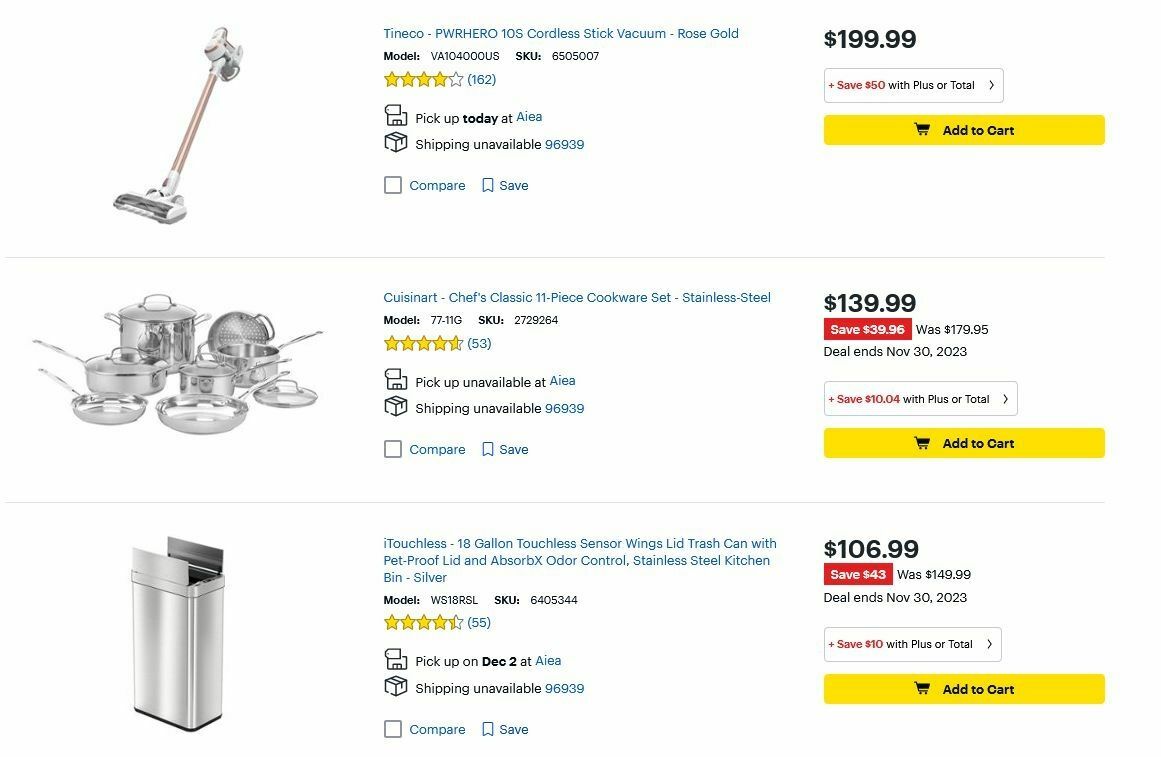This screenshot has height=757, width=1161.
Task: Check the Compare box for the Tineco vacuum
Action: tap(393, 185)
